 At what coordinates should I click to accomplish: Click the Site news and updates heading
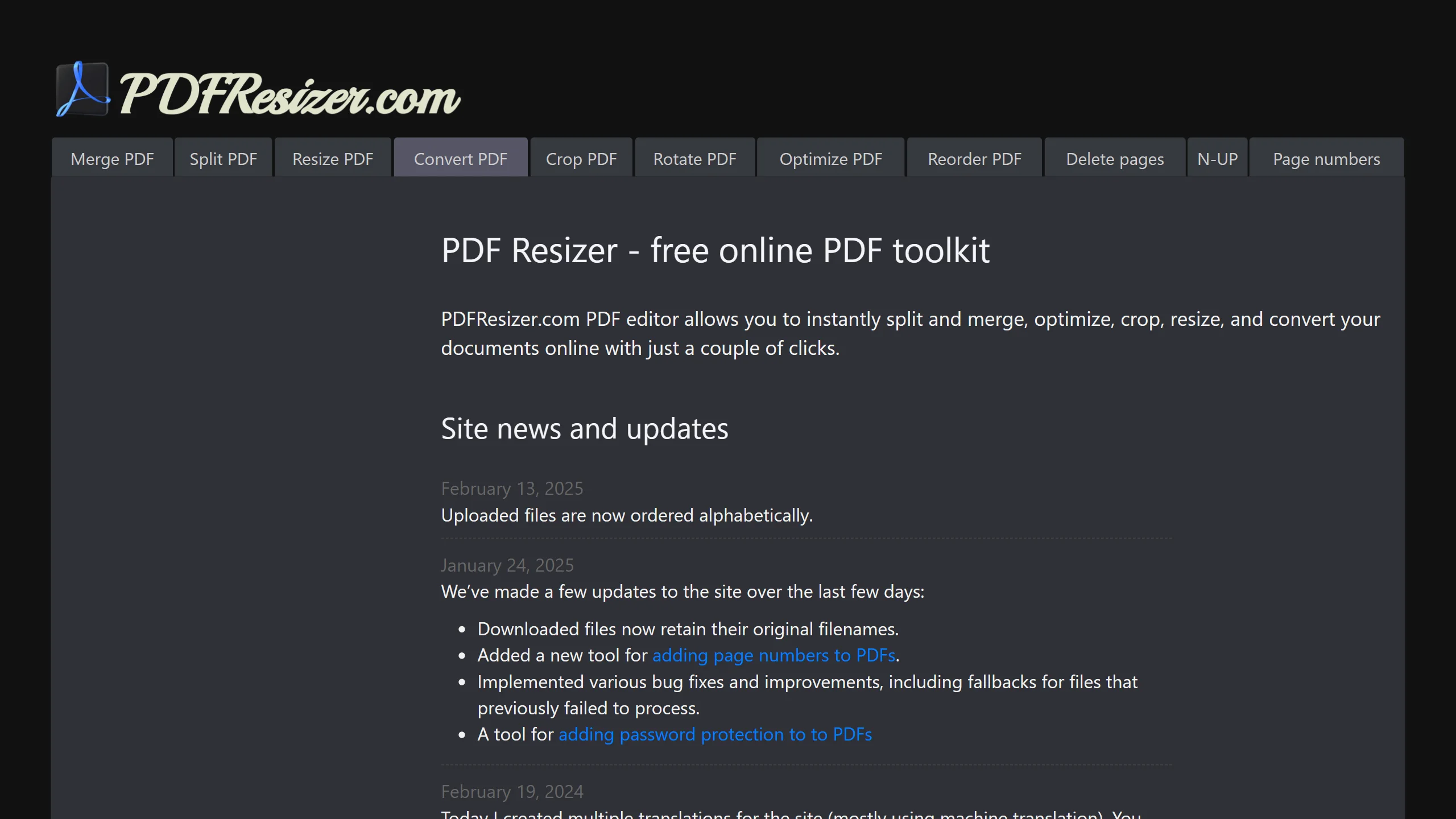[584, 428]
